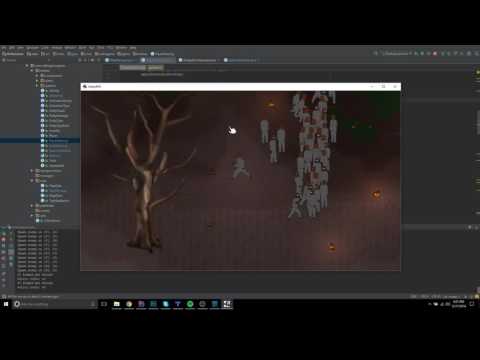Open the Run panel settings gear icon
The image size is (480, 360).
click(x=470, y=227)
